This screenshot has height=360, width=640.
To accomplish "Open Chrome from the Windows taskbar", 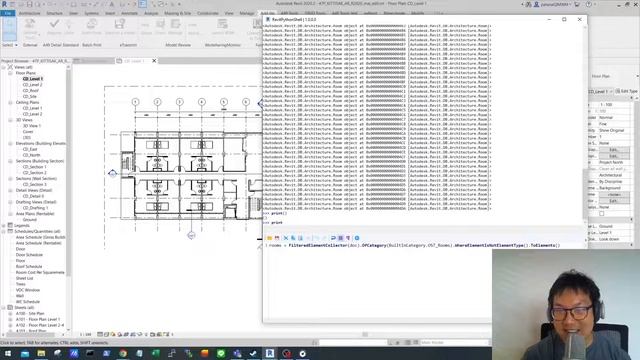I will [x=123, y=353].
